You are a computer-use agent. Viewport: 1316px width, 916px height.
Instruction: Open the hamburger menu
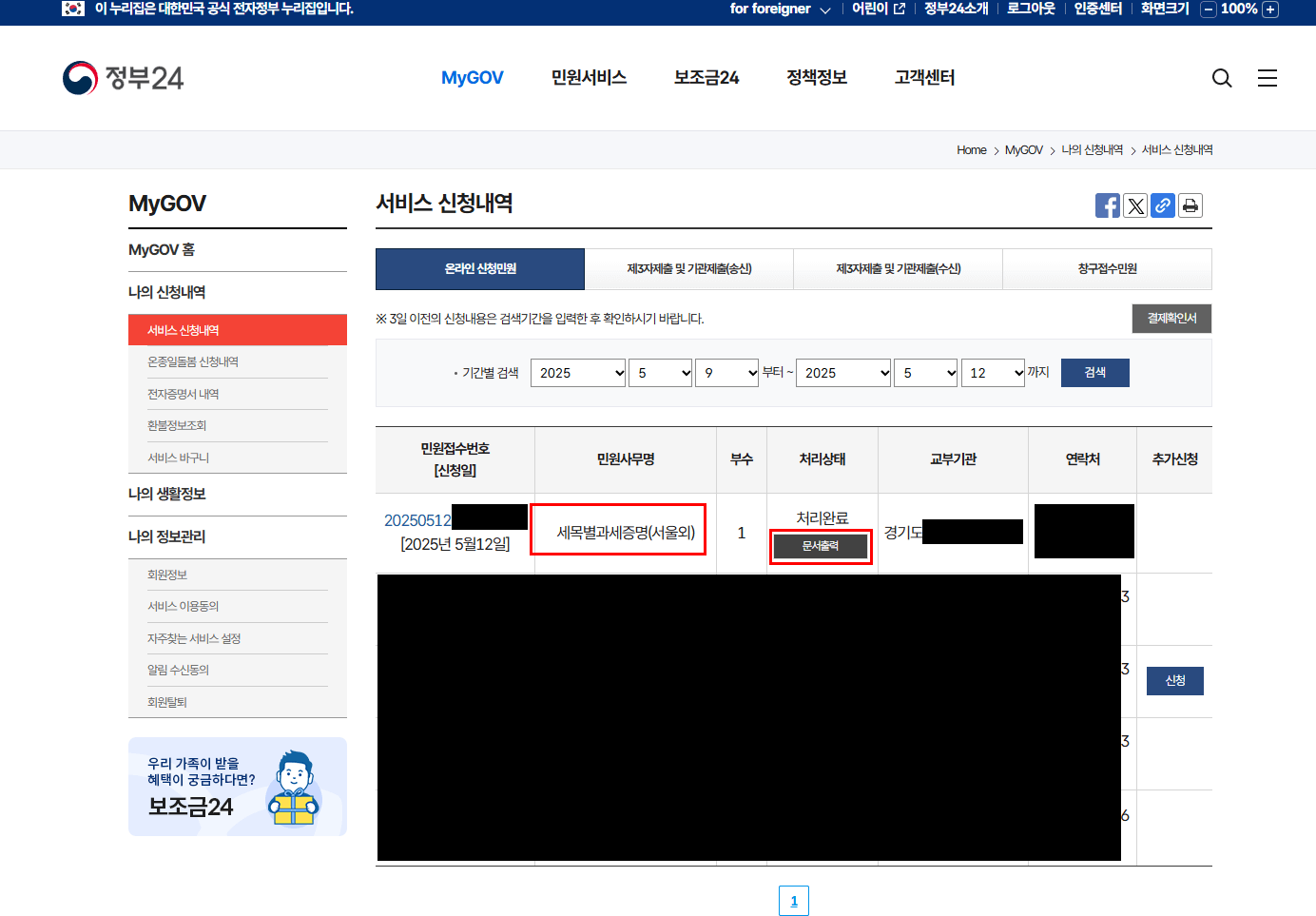(1268, 78)
